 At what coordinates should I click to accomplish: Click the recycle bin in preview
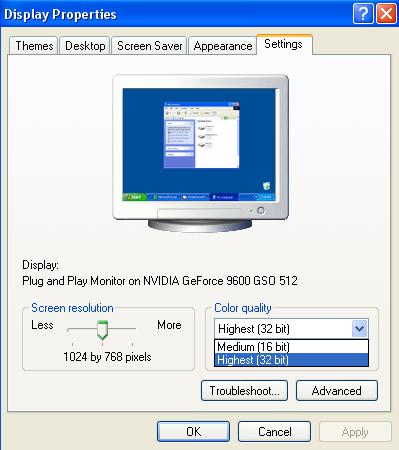(x=266, y=186)
